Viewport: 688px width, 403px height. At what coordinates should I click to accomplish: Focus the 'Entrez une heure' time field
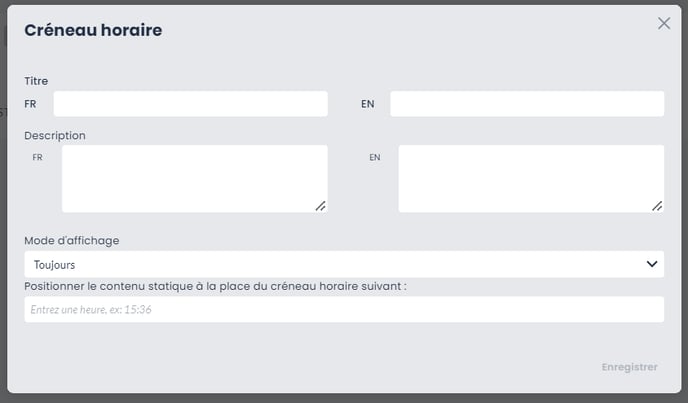pyautogui.click(x=343, y=310)
